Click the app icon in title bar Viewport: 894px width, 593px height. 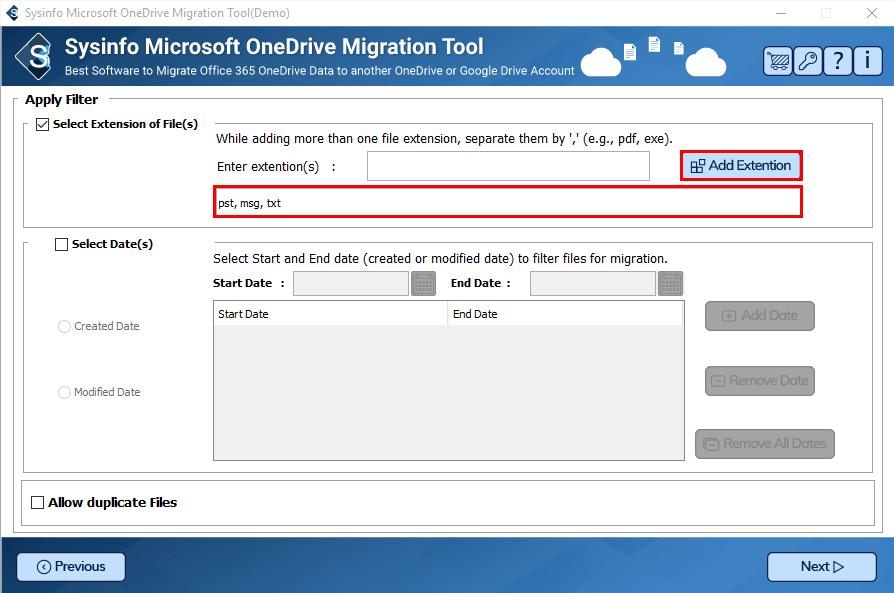pos(12,13)
